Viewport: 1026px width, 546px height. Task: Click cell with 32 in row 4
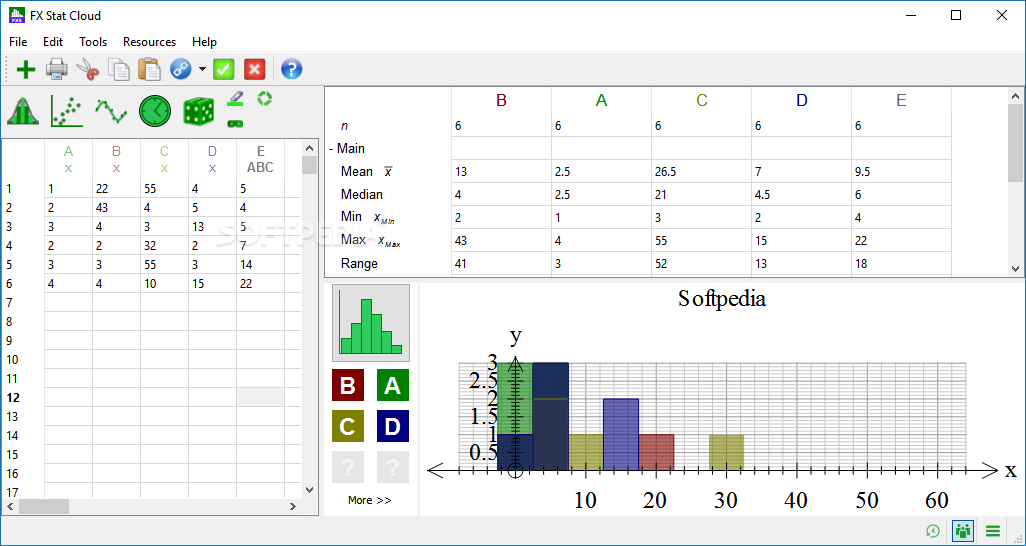tap(164, 246)
